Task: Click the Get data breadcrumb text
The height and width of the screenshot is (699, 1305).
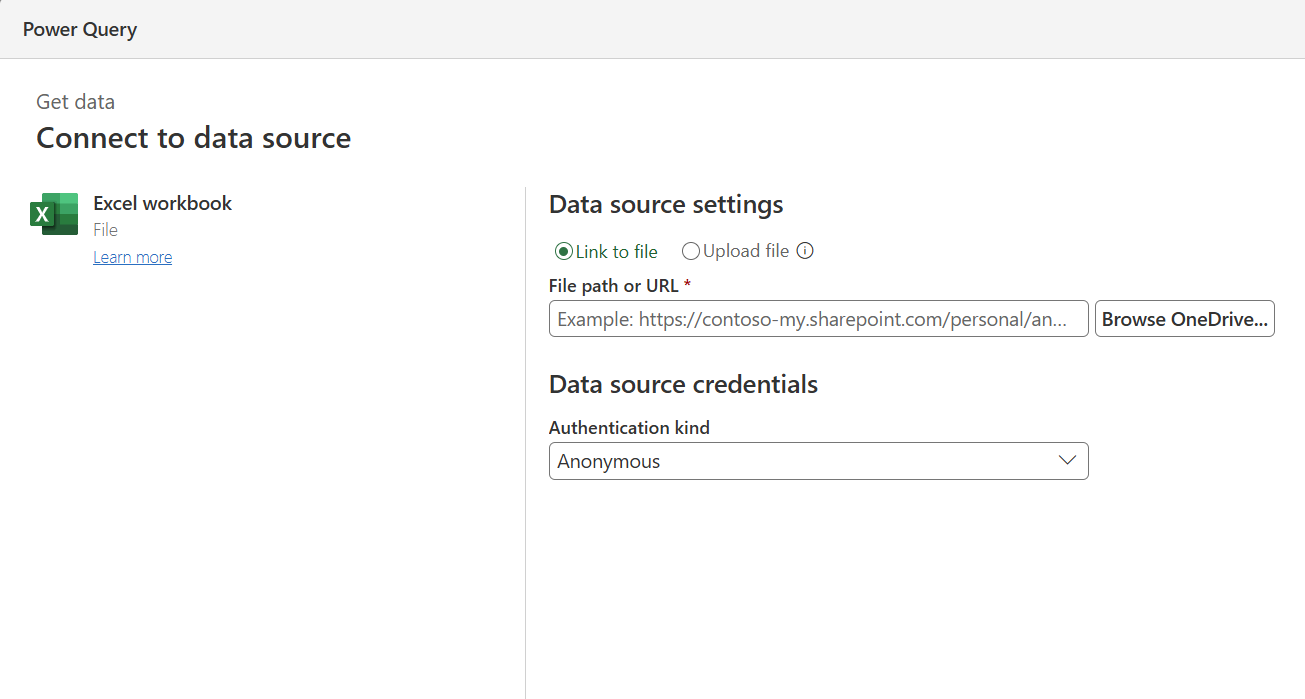Action: [75, 102]
